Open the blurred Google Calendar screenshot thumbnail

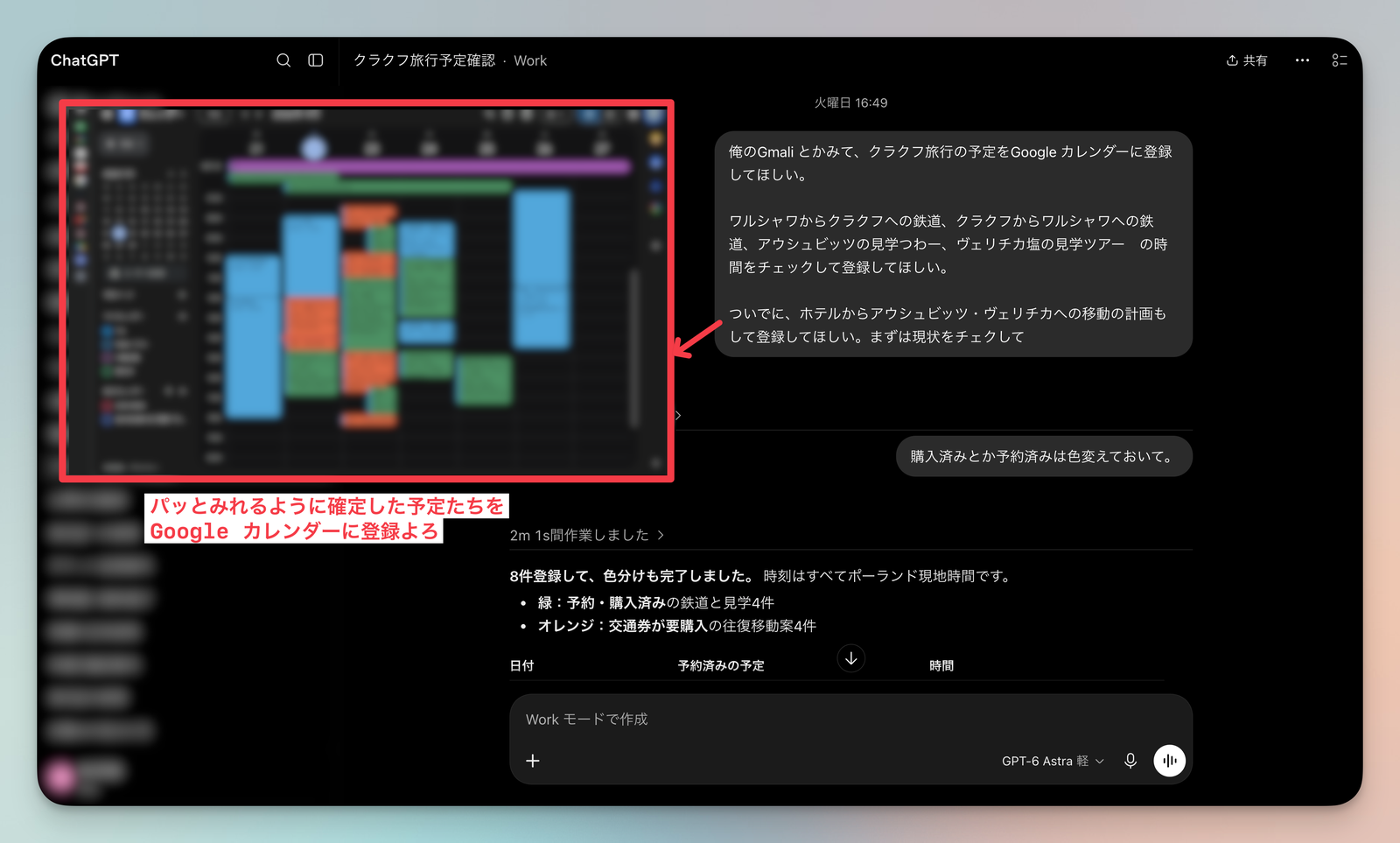pyautogui.click(x=367, y=291)
